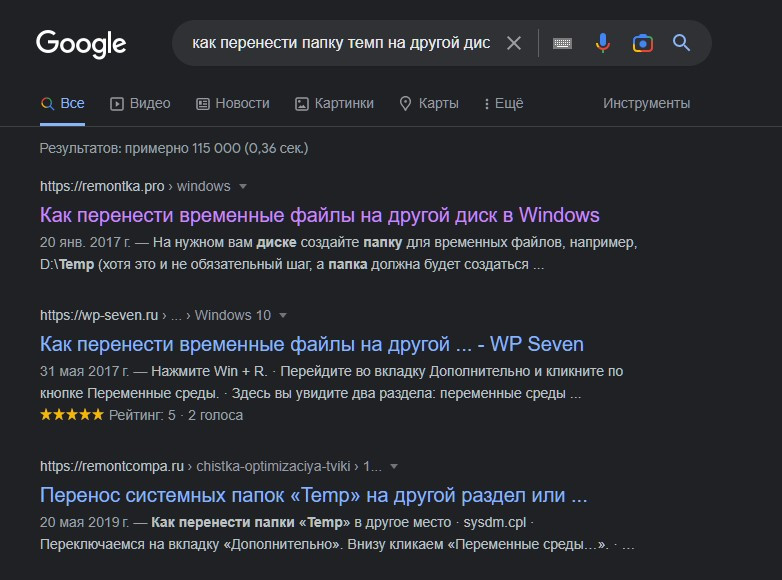Viewport: 782px width, 580px height.
Task: Switch to the Видео tab
Action: [x=140, y=103]
